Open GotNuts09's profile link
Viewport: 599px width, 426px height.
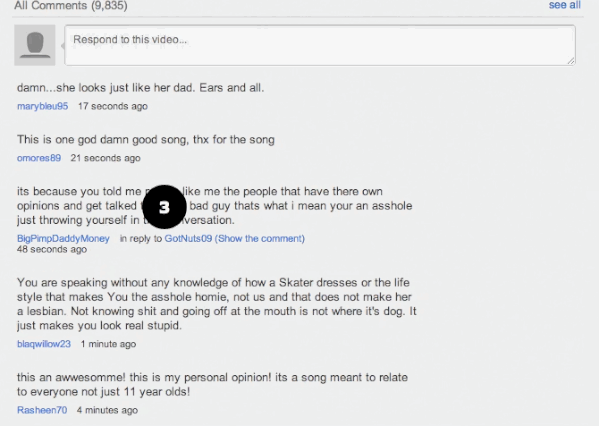[x=188, y=238]
